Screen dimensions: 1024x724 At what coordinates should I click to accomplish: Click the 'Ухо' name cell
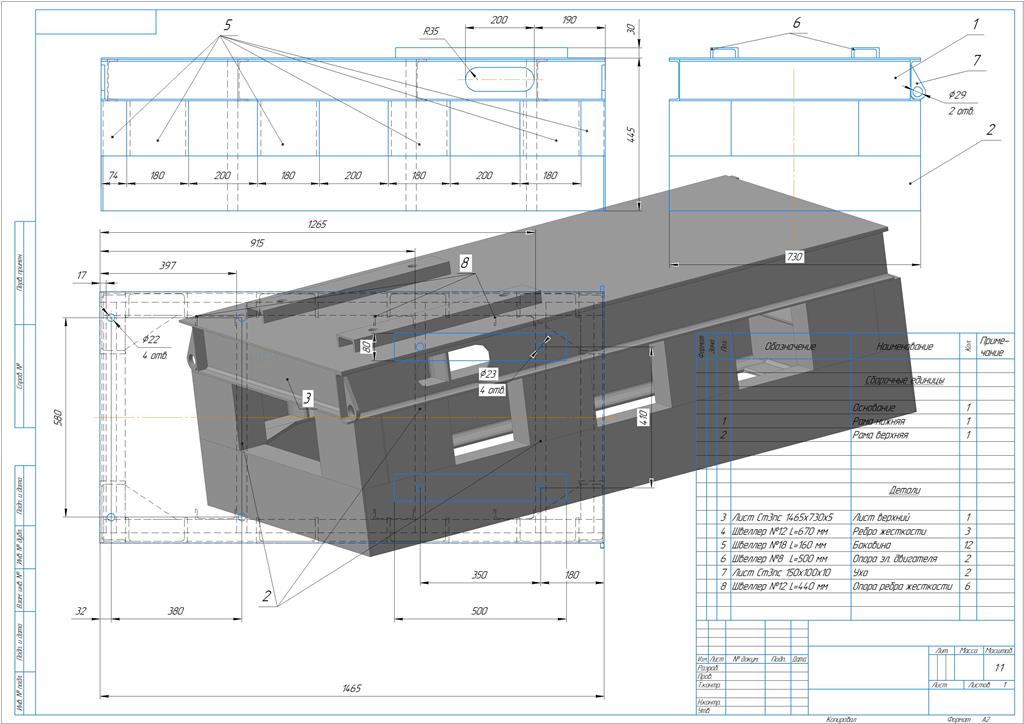pyautogui.click(x=861, y=573)
